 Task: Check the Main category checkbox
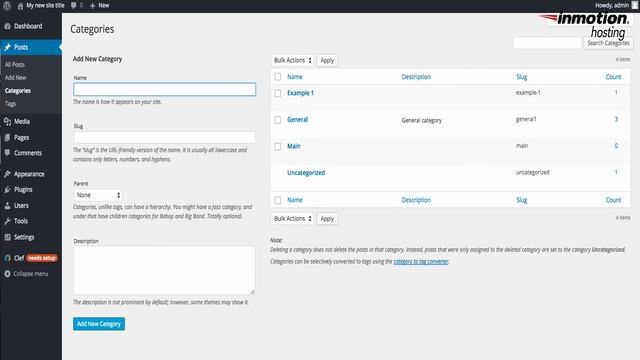point(278,147)
